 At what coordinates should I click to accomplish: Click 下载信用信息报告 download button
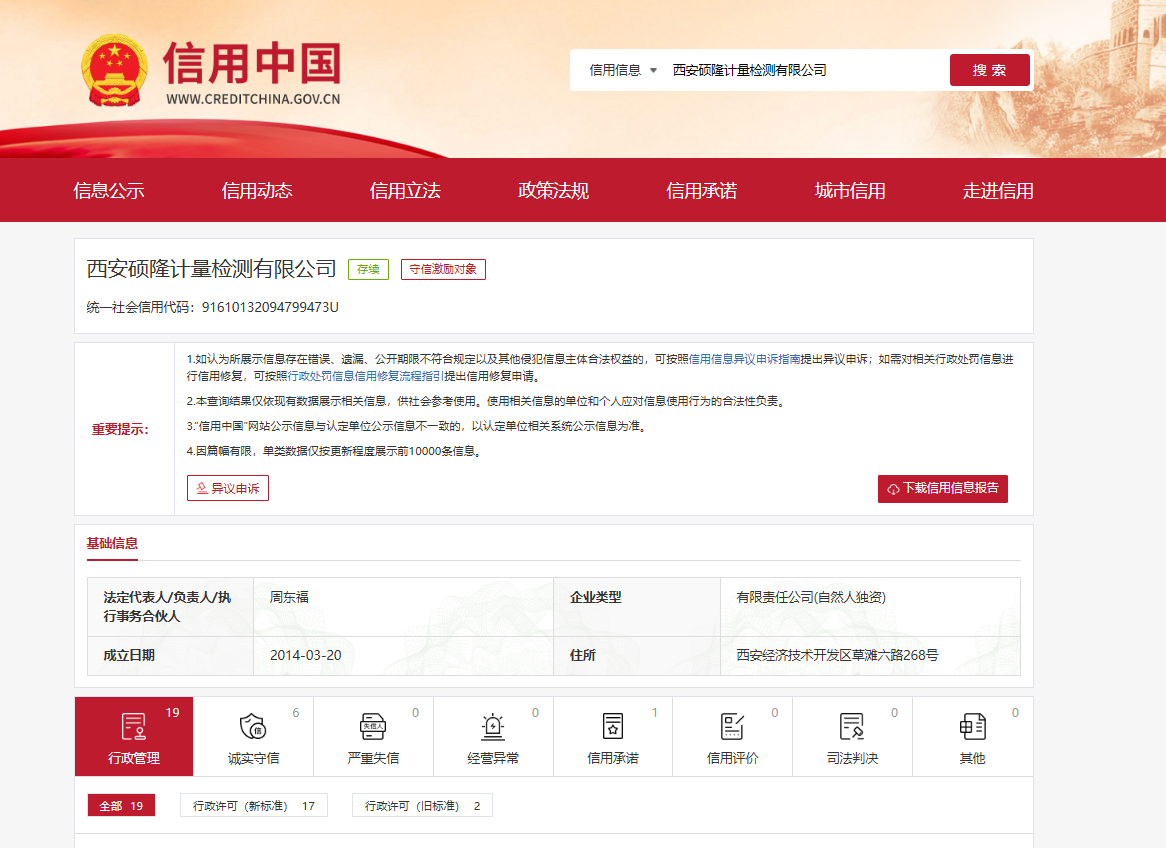(942, 488)
